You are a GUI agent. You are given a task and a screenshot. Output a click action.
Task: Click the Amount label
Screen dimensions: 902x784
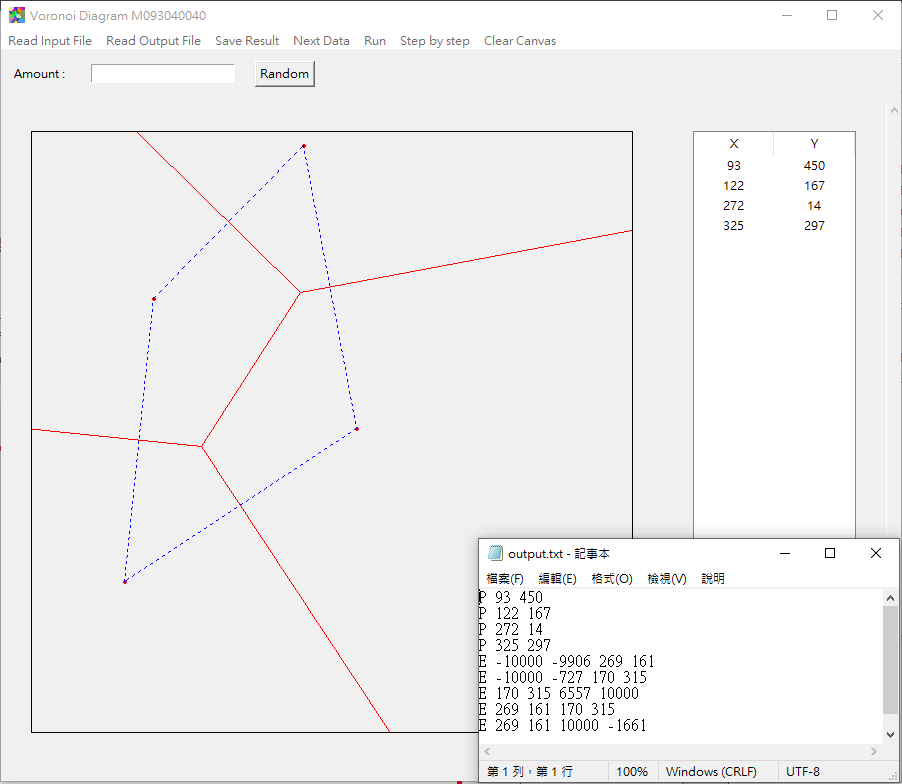coord(39,74)
